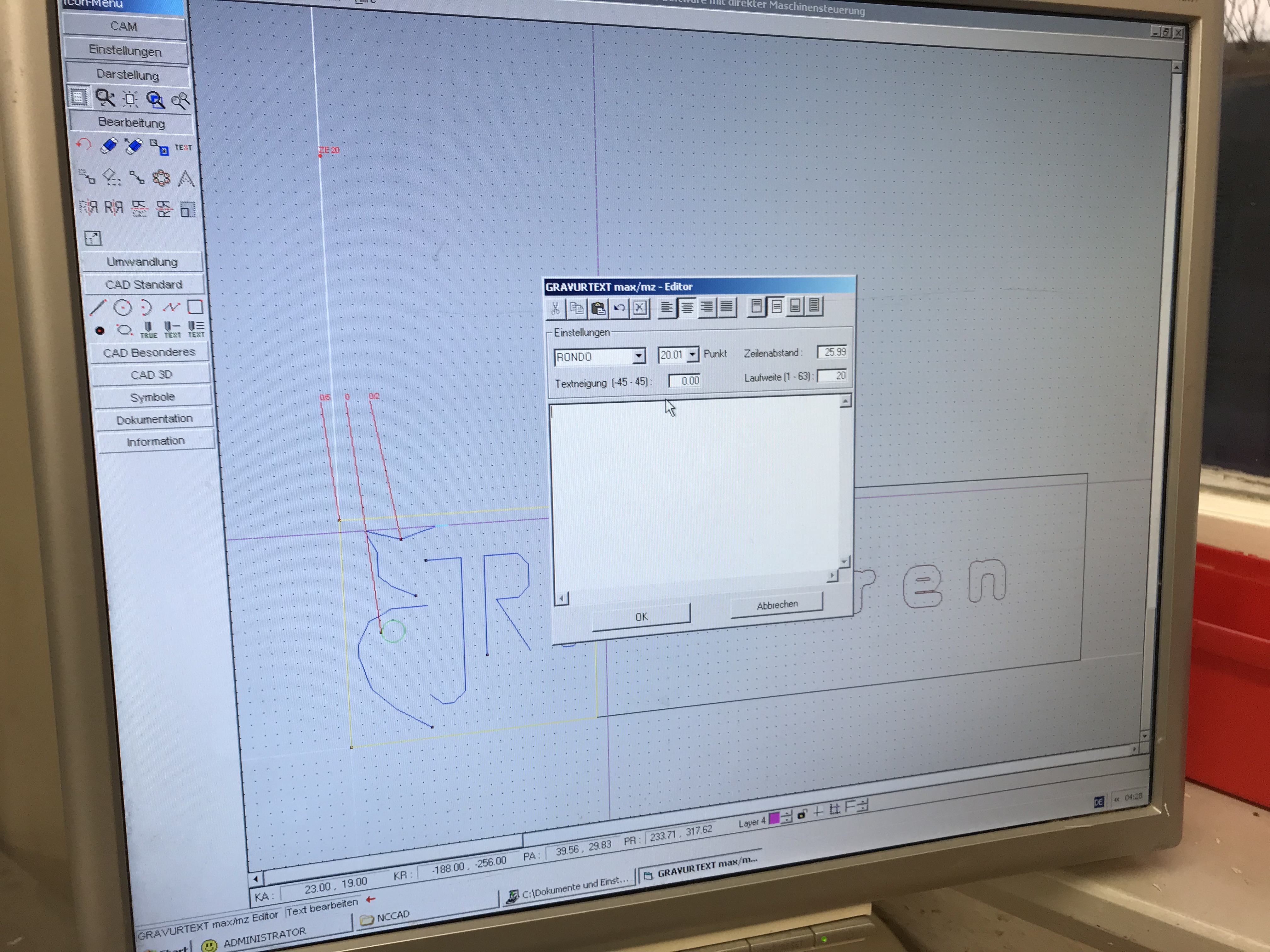1270x952 pixels.
Task: Toggle left text alignment
Action: click(666, 308)
